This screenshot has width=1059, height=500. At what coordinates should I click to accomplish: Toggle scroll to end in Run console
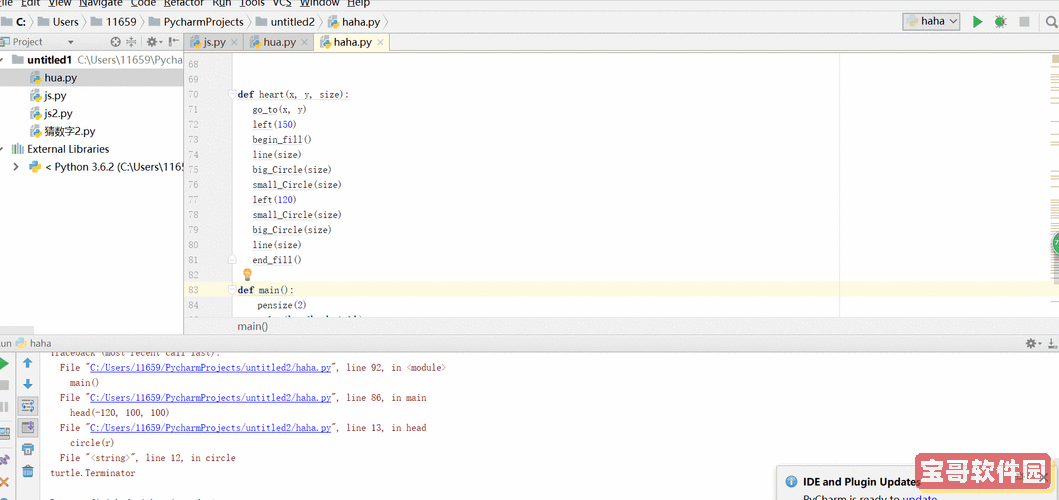tap(28, 428)
